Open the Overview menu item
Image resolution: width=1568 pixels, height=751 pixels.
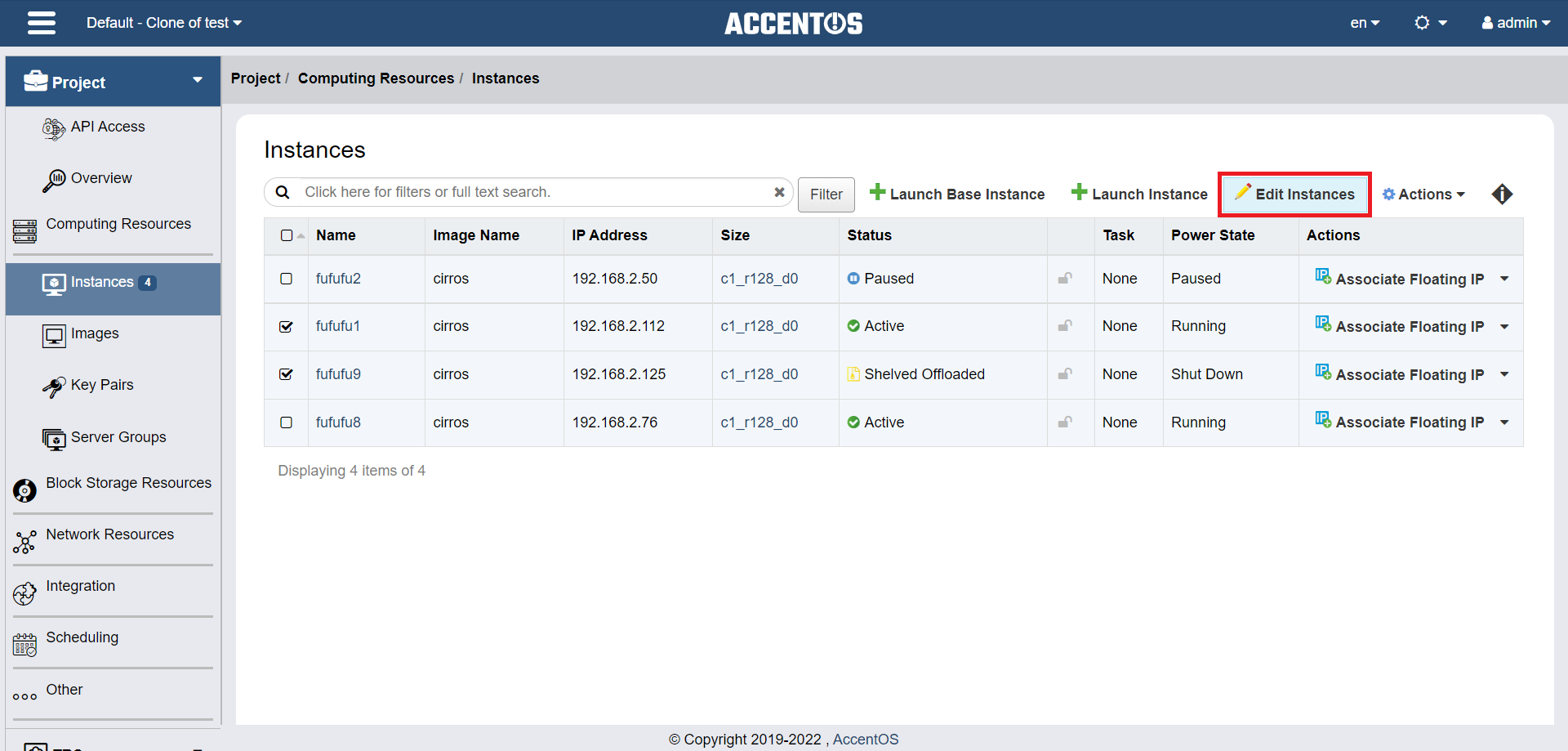tap(101, 178)
